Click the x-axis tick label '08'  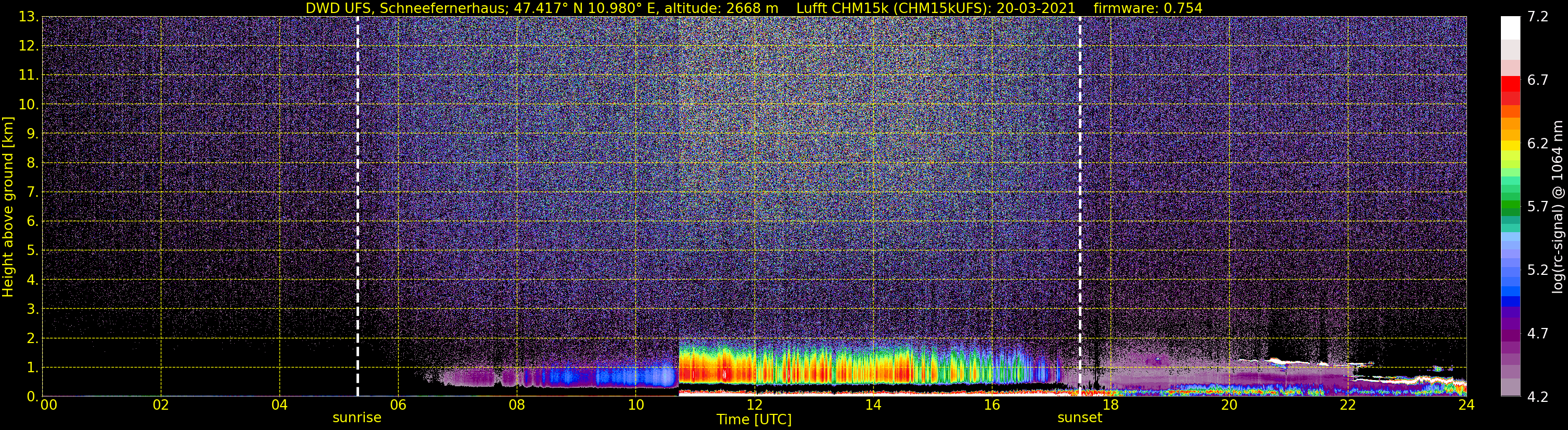click(517, 405)
